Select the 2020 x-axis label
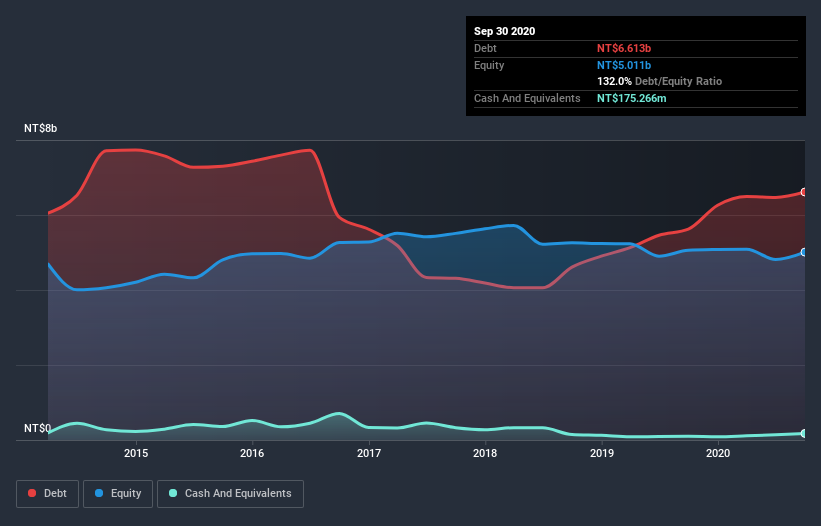821x526 pixels. [x=718, y=453]
